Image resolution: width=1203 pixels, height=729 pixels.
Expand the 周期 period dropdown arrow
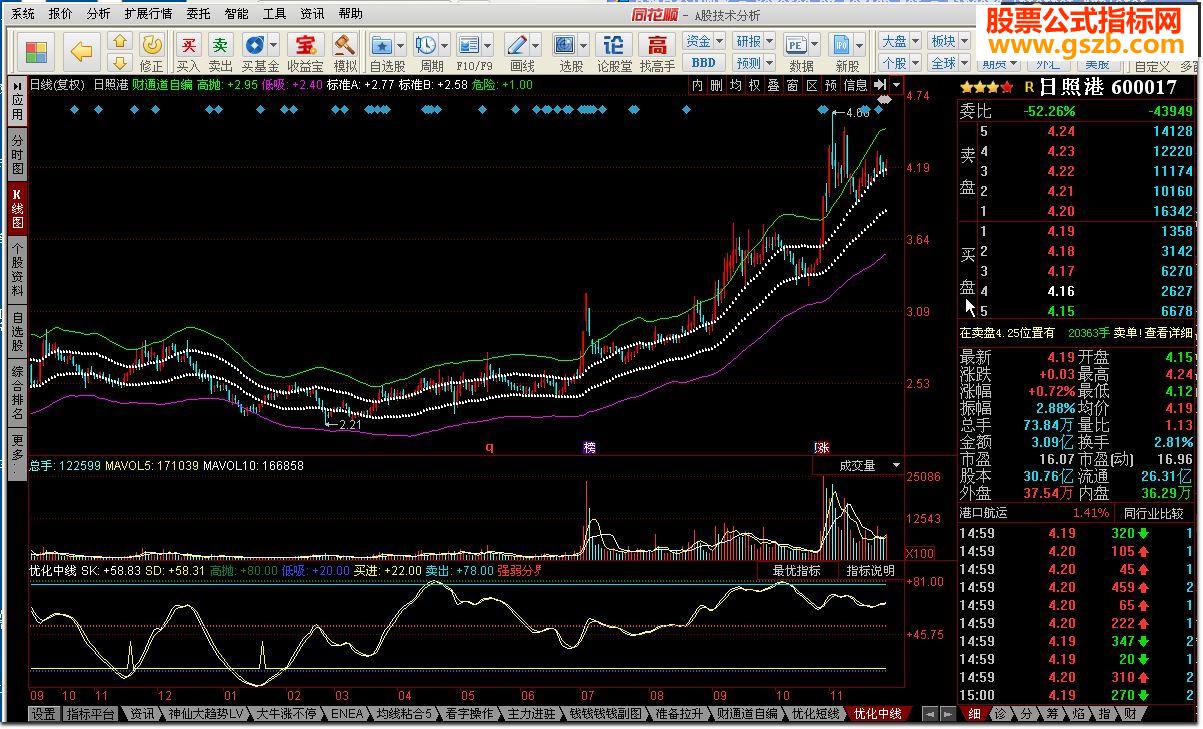point(445,45)
